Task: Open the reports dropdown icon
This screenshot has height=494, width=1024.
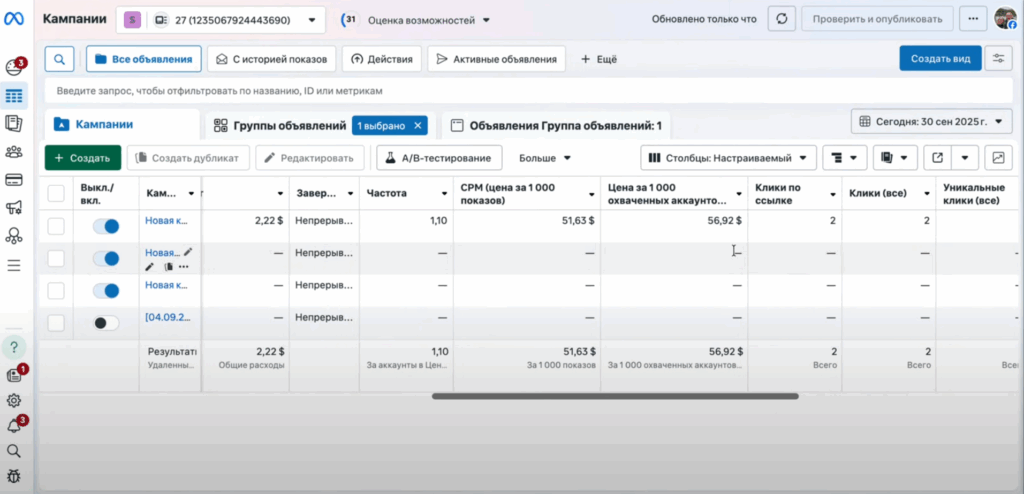Action: 895,157
